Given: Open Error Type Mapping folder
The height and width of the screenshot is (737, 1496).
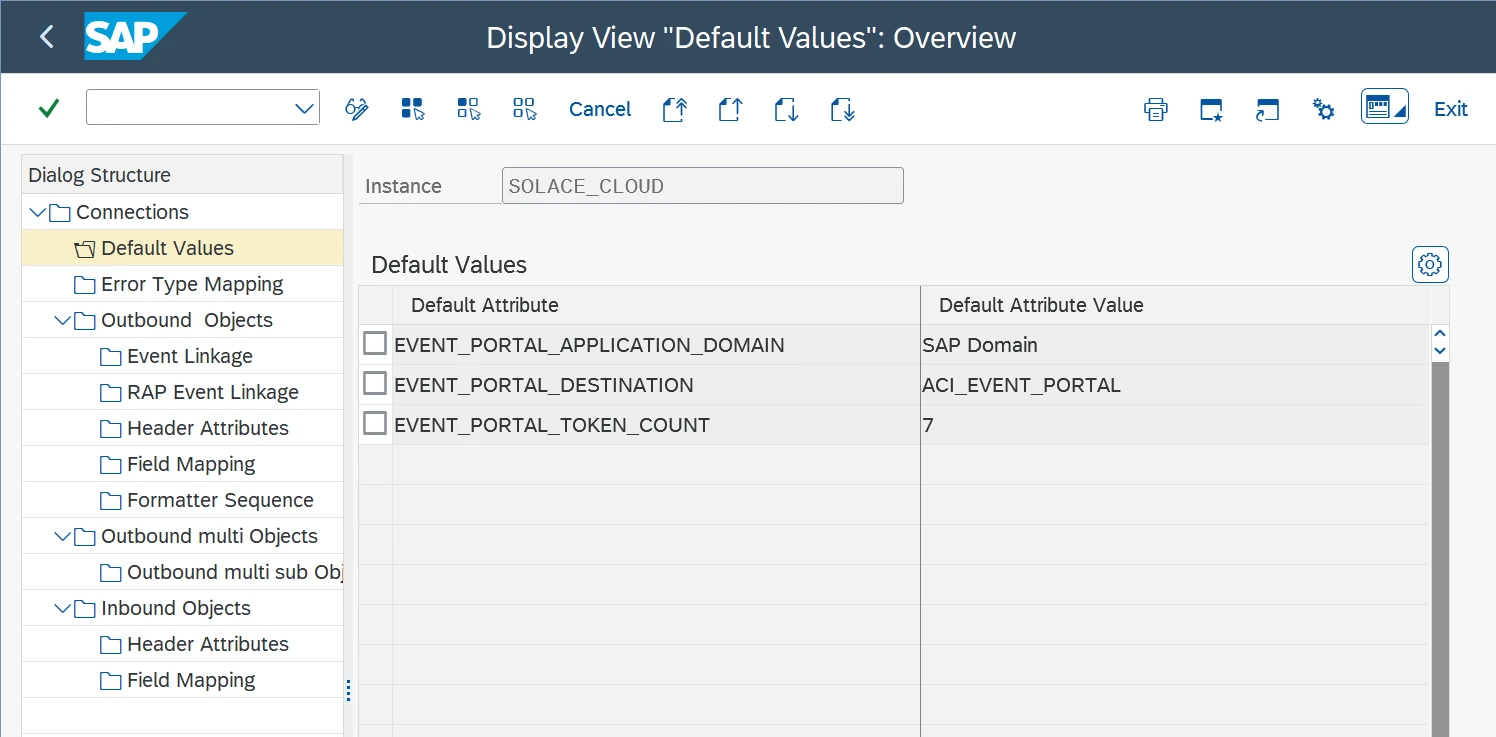Looking at the screenshot, I should (x=192, y=284).
